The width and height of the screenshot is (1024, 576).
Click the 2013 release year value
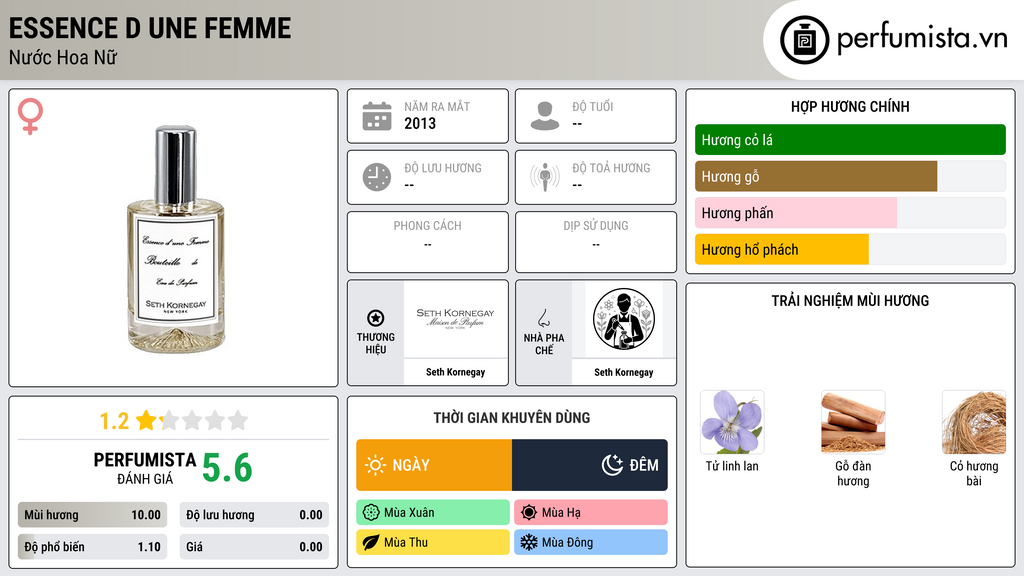point(420,123)
